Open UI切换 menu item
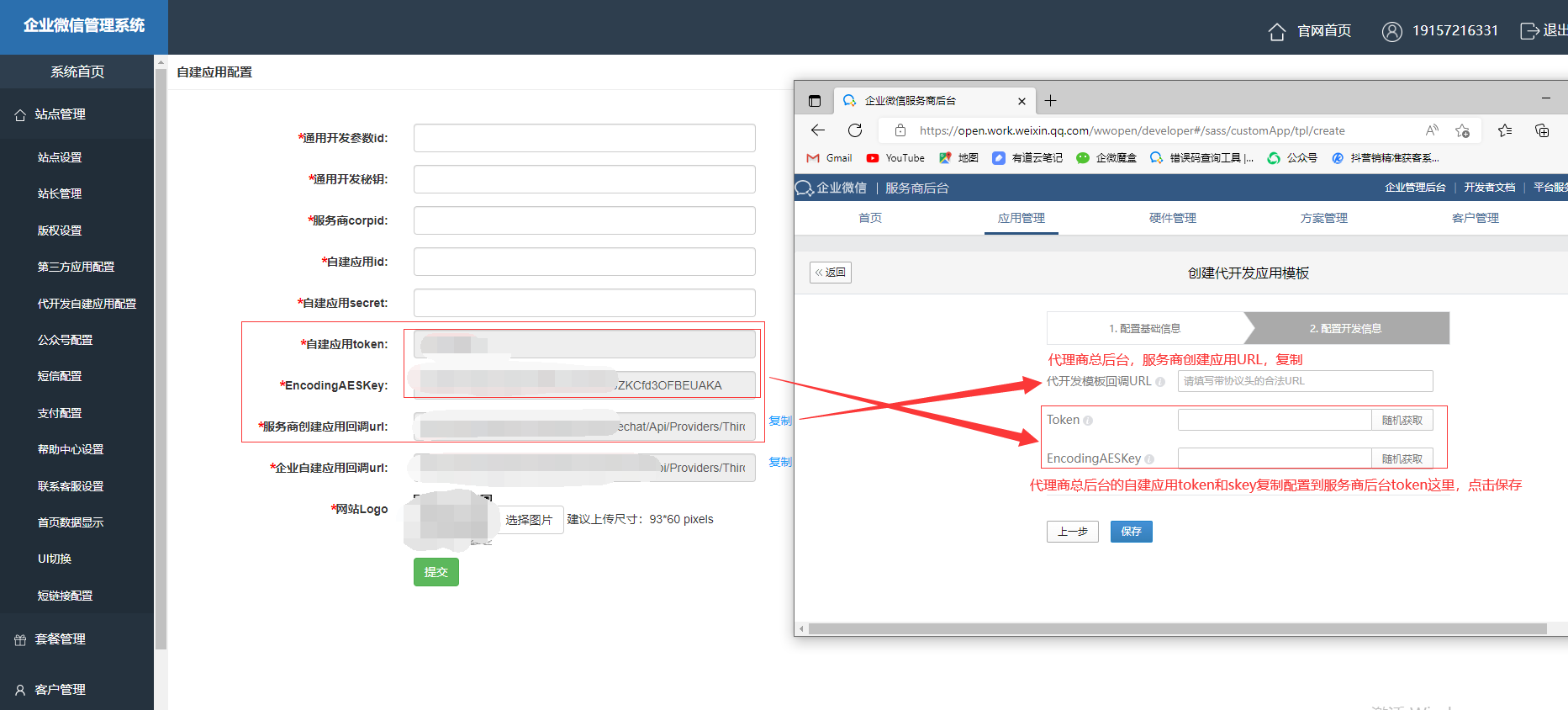1568x710 pixels. click(x=55, y=559)
